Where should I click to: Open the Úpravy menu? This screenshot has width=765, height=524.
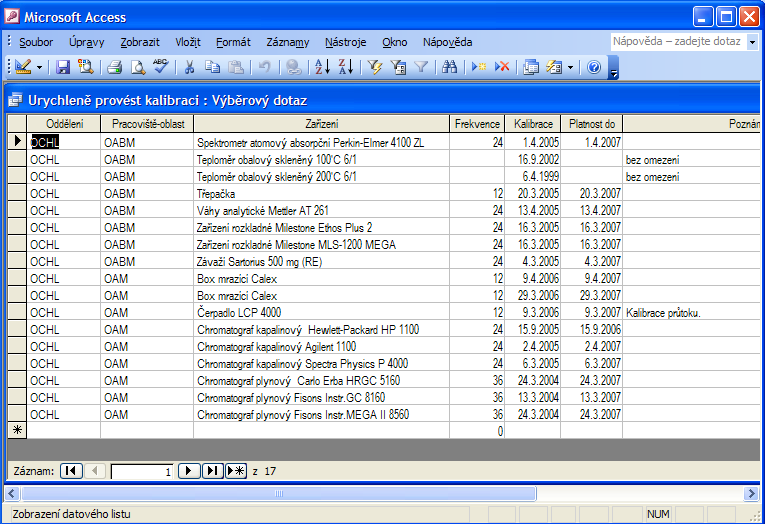(x=86, y=42)
